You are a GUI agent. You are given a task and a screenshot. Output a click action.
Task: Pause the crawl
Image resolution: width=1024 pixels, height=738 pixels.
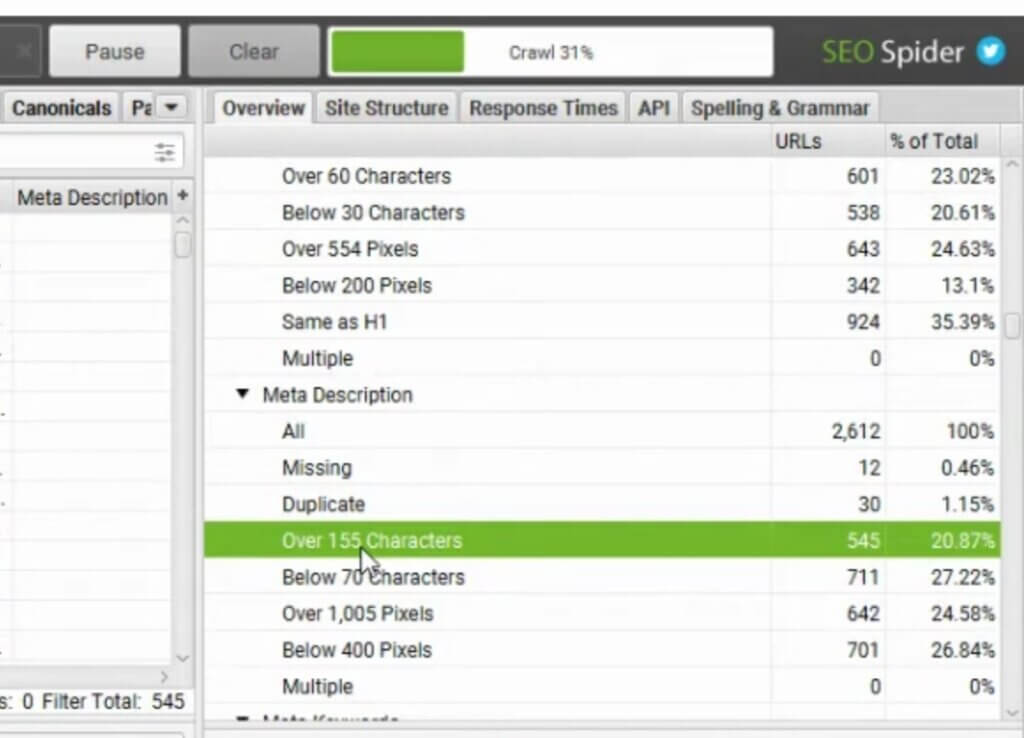(115, 52)
